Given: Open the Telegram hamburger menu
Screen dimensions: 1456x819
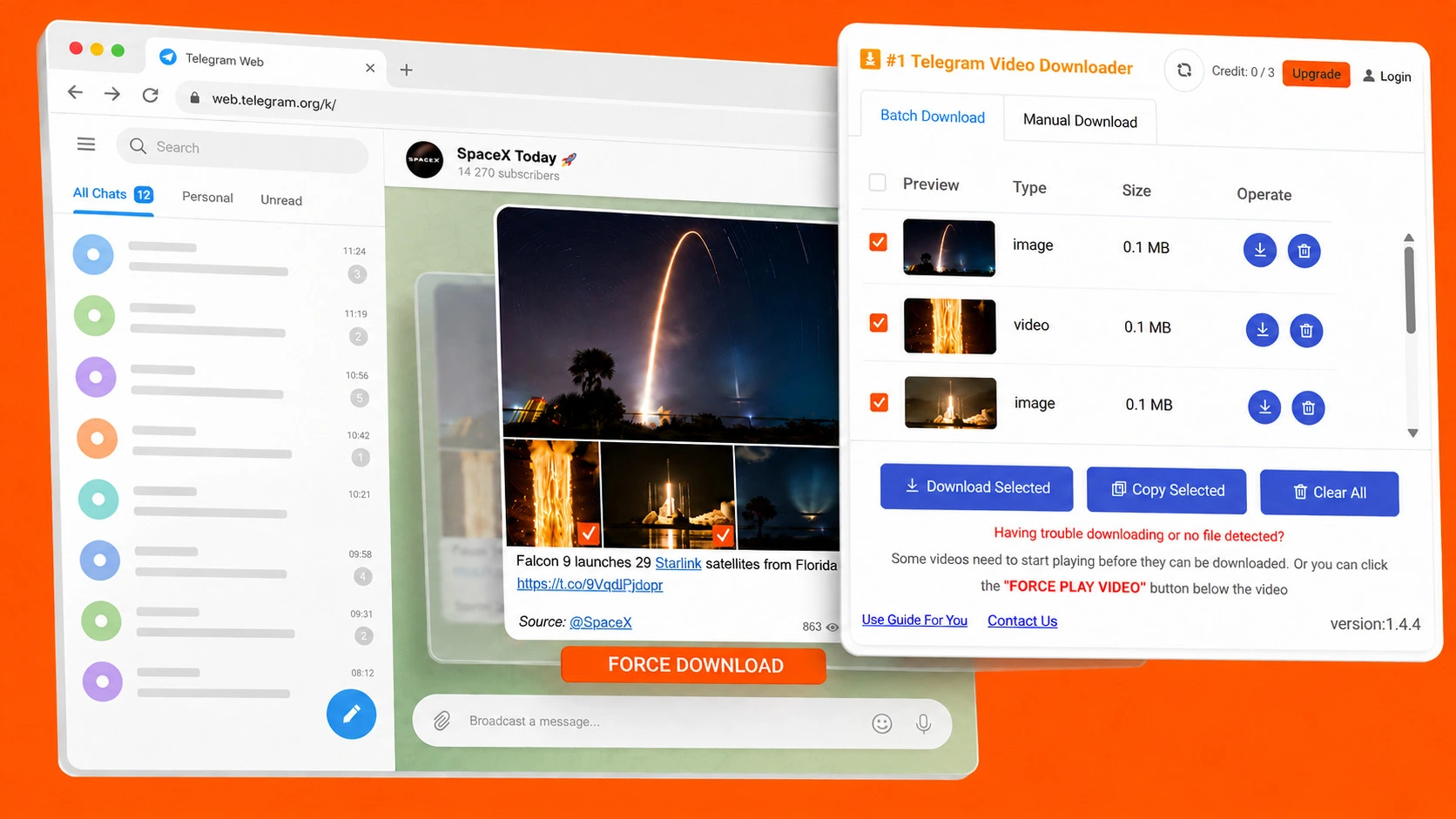Looking at the screenshot, I should 86,144.
